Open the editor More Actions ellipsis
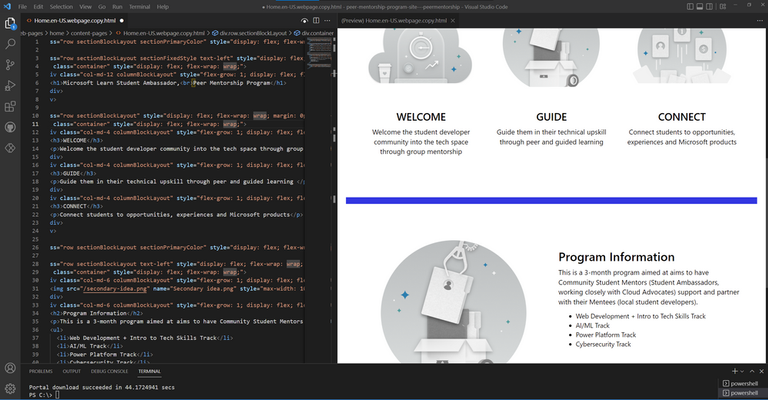Viewport: 768px width, 400px height. tap(327, 21)
